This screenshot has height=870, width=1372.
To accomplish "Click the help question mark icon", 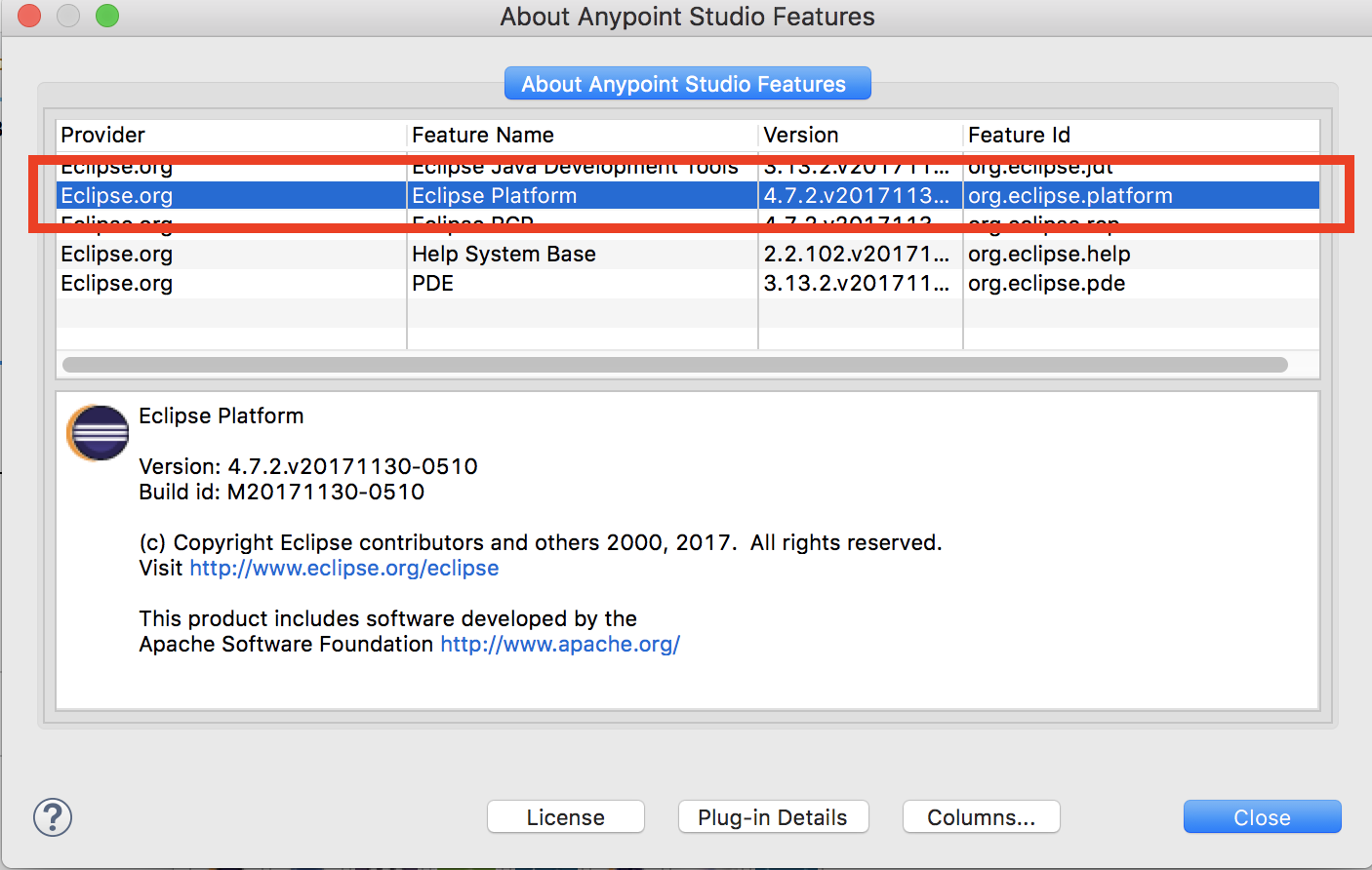I will (53, 817).
